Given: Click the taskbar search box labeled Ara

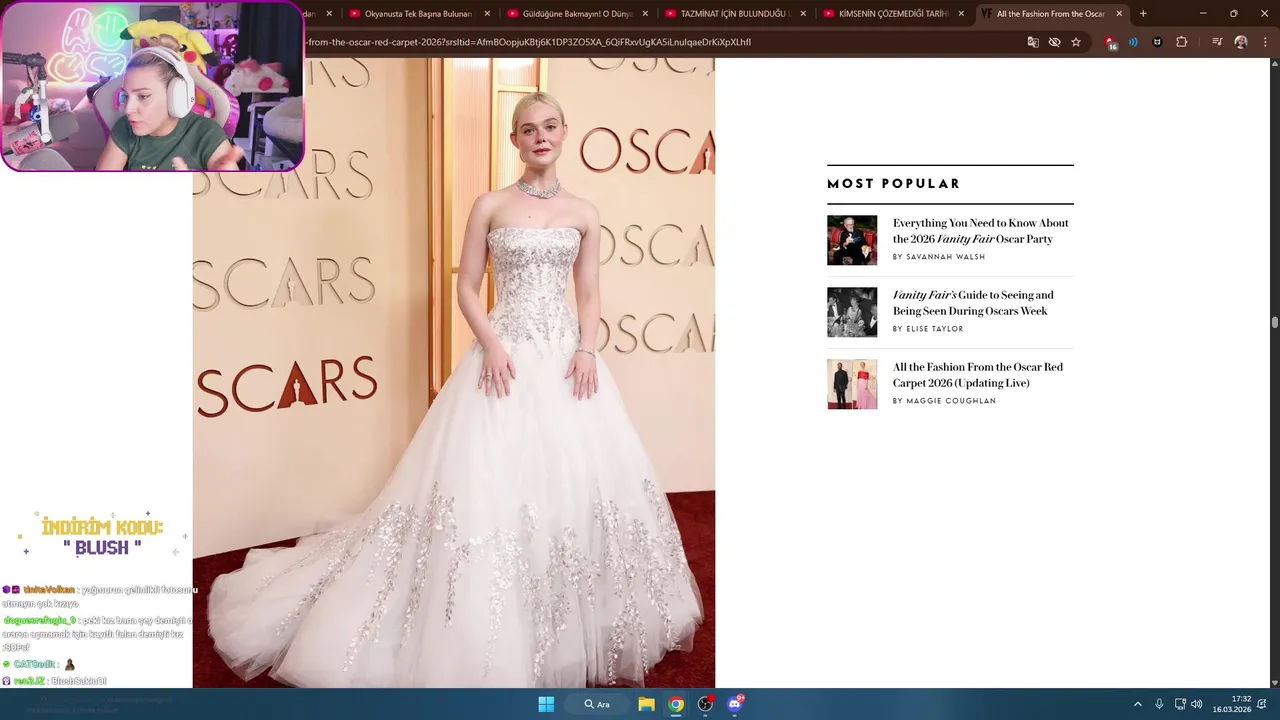Looking at the screenshot, I should coord(598,704).
